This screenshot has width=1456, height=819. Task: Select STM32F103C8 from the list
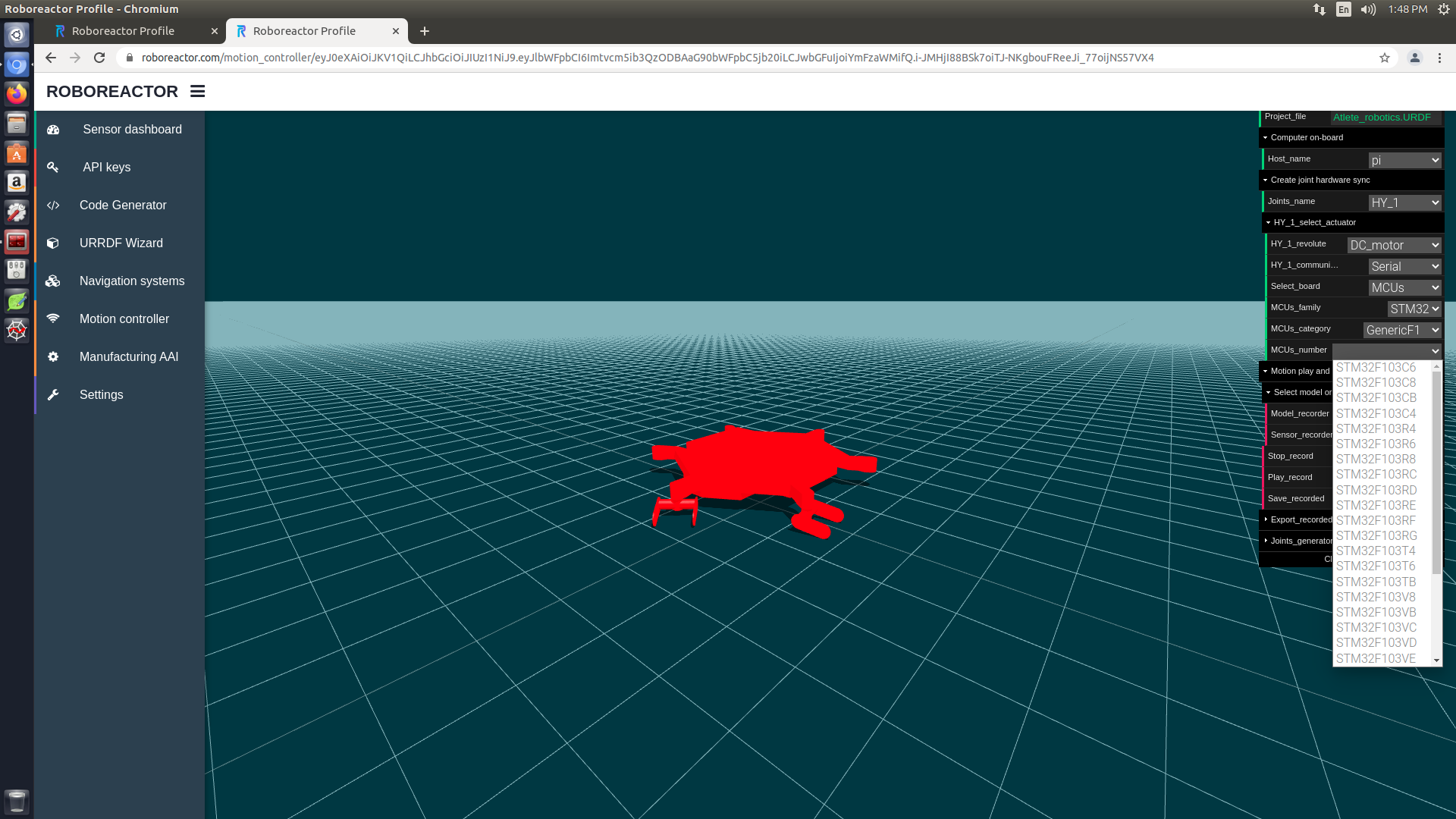[1382, 383]
